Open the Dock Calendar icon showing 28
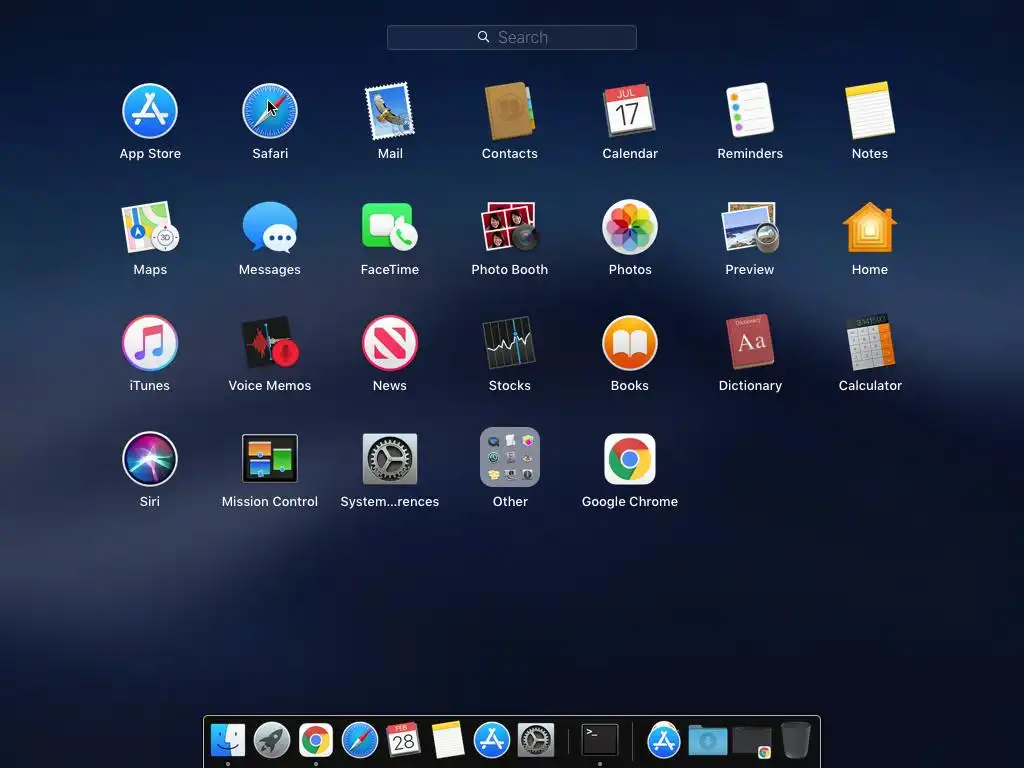Image resolution: width=1024 pixels, height=768 pixels. click(x=404, y=739)
